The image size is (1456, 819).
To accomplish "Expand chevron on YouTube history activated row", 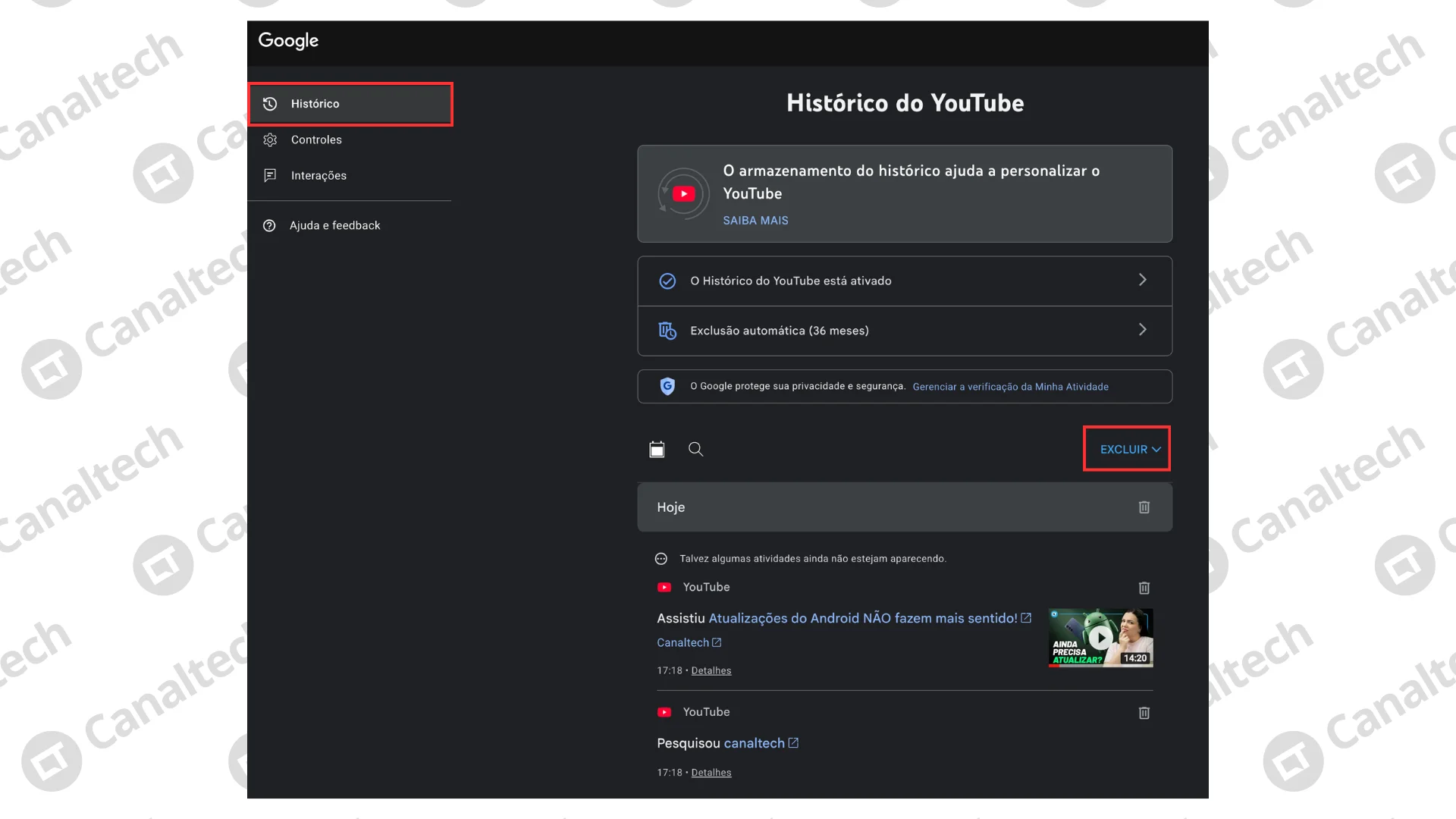I will click(1142, 280).
